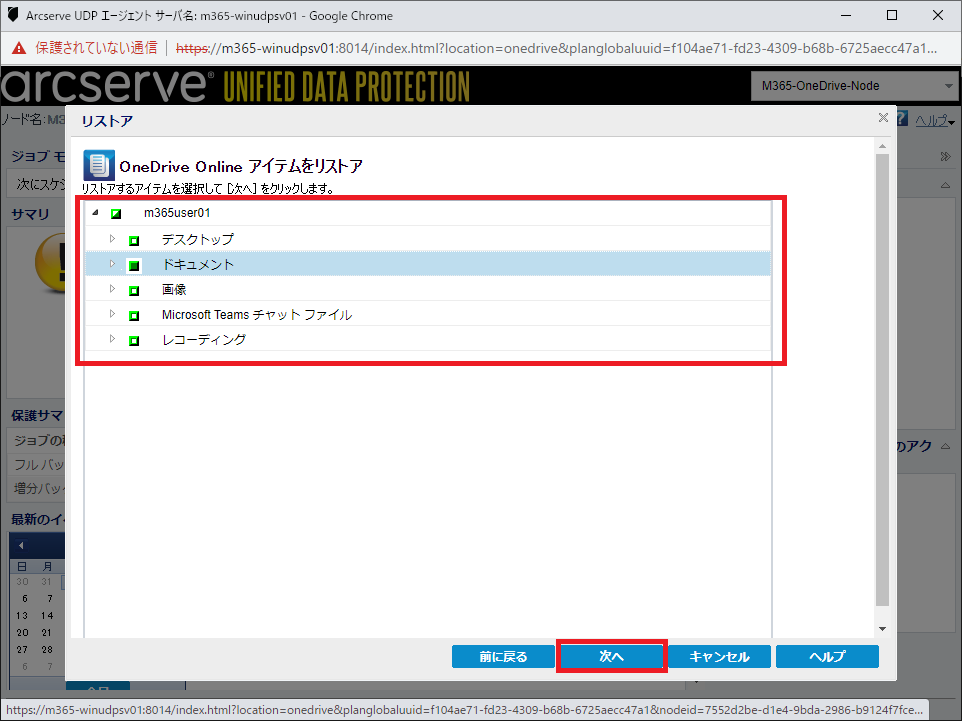Select the m365user01 root label
The height and width of the screenshot is (721, 962).
(x=177, y=213)
